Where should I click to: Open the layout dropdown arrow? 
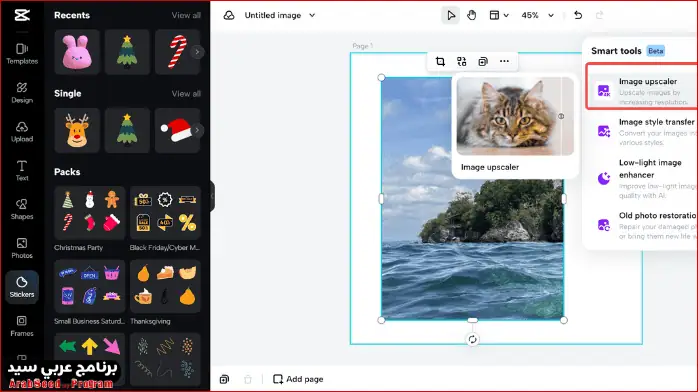506,15
